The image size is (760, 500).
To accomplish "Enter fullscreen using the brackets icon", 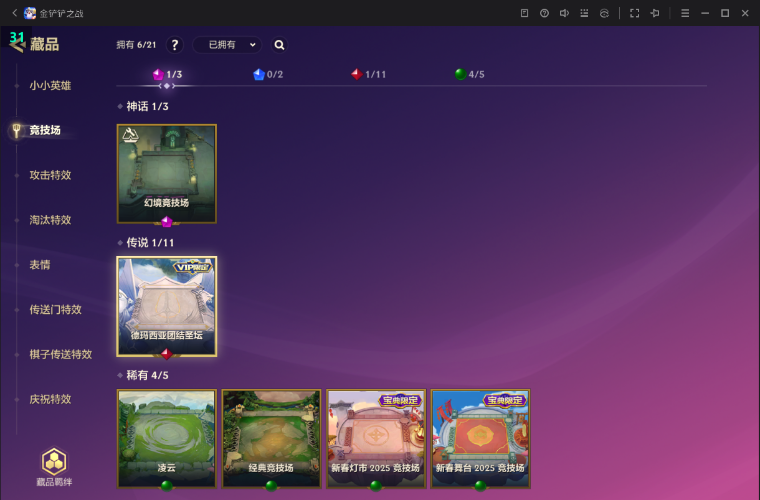I will pyautogui.click(x=634, y=13).
